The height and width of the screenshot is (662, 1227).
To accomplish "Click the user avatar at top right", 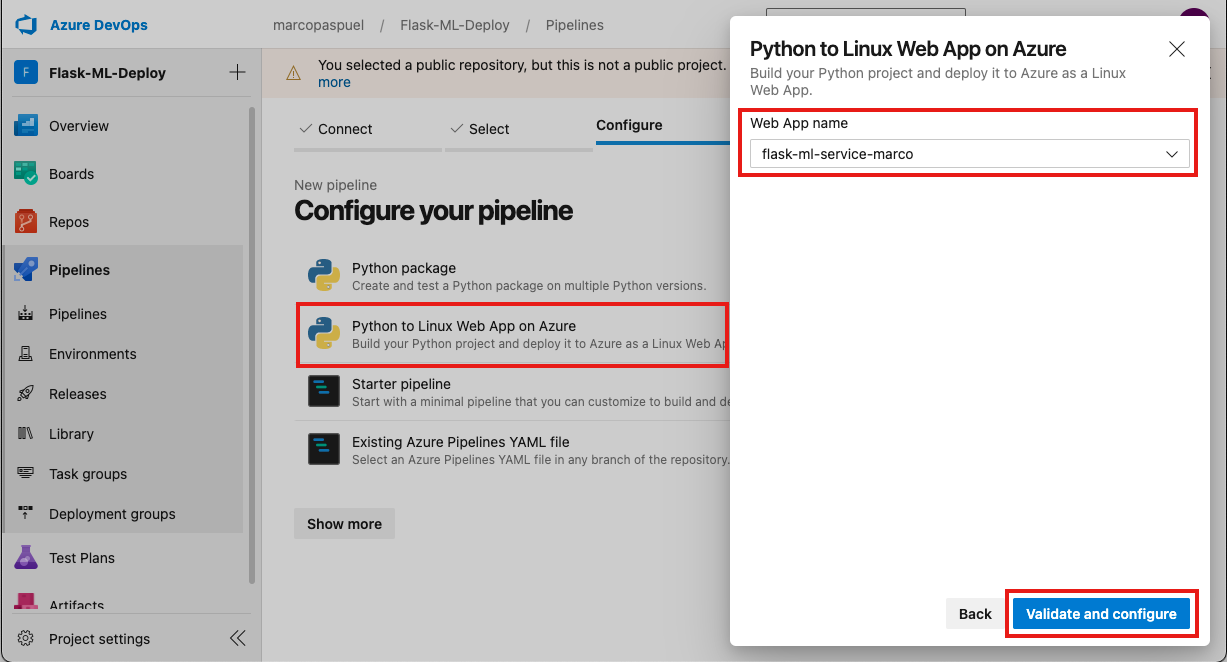I will click(1194, 15).
